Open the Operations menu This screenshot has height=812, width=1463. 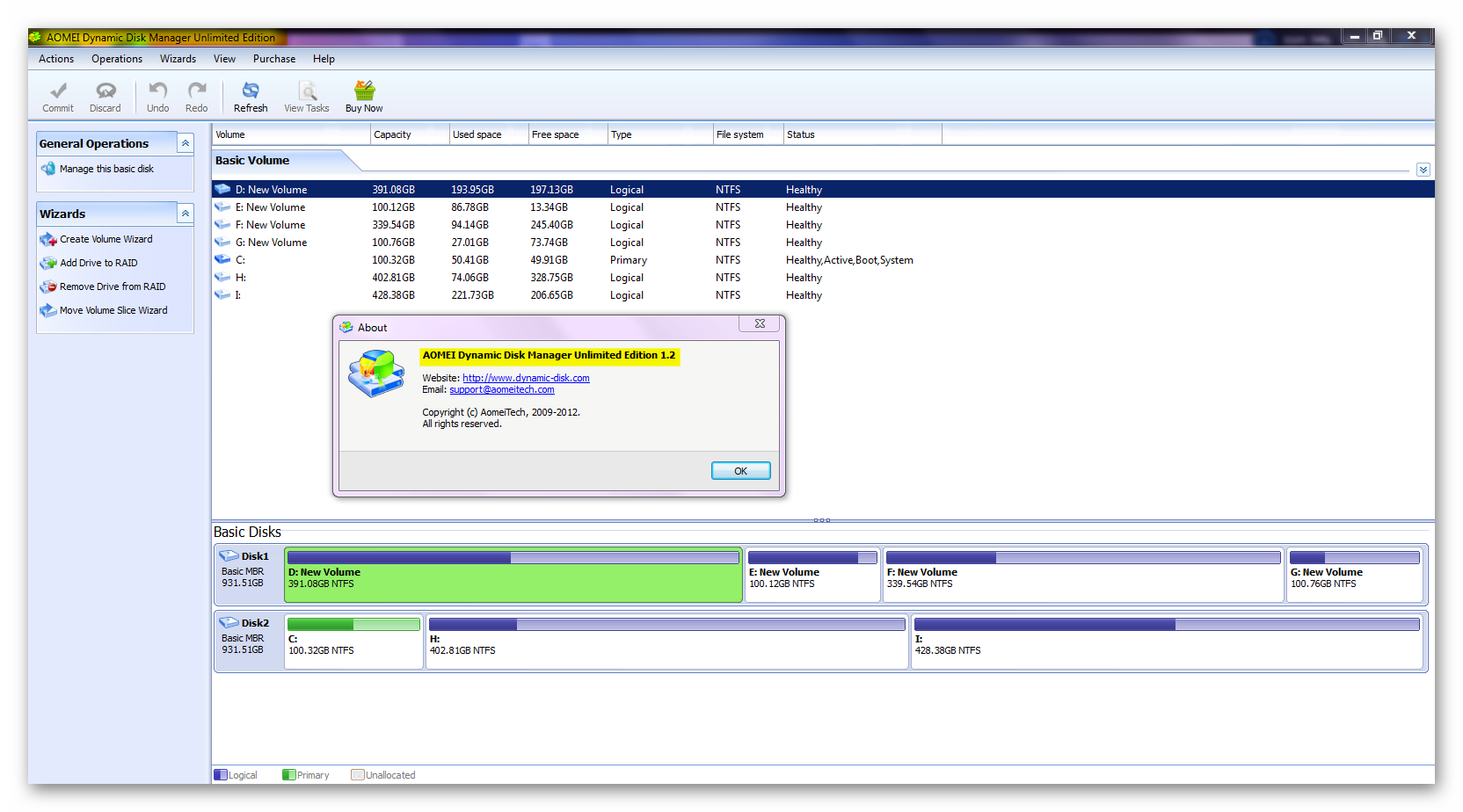tap(117, 59)
